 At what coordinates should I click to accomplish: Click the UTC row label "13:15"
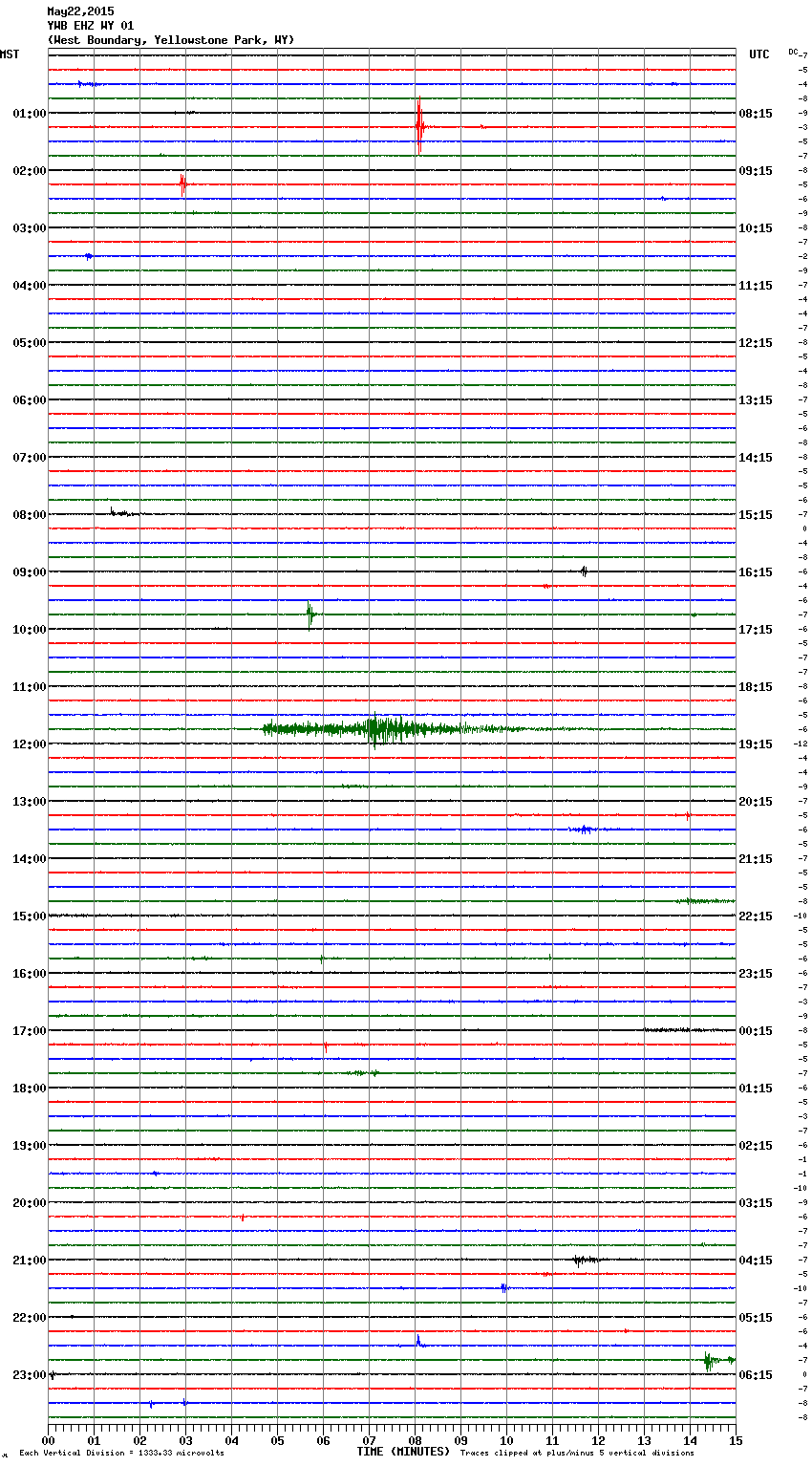756,400
